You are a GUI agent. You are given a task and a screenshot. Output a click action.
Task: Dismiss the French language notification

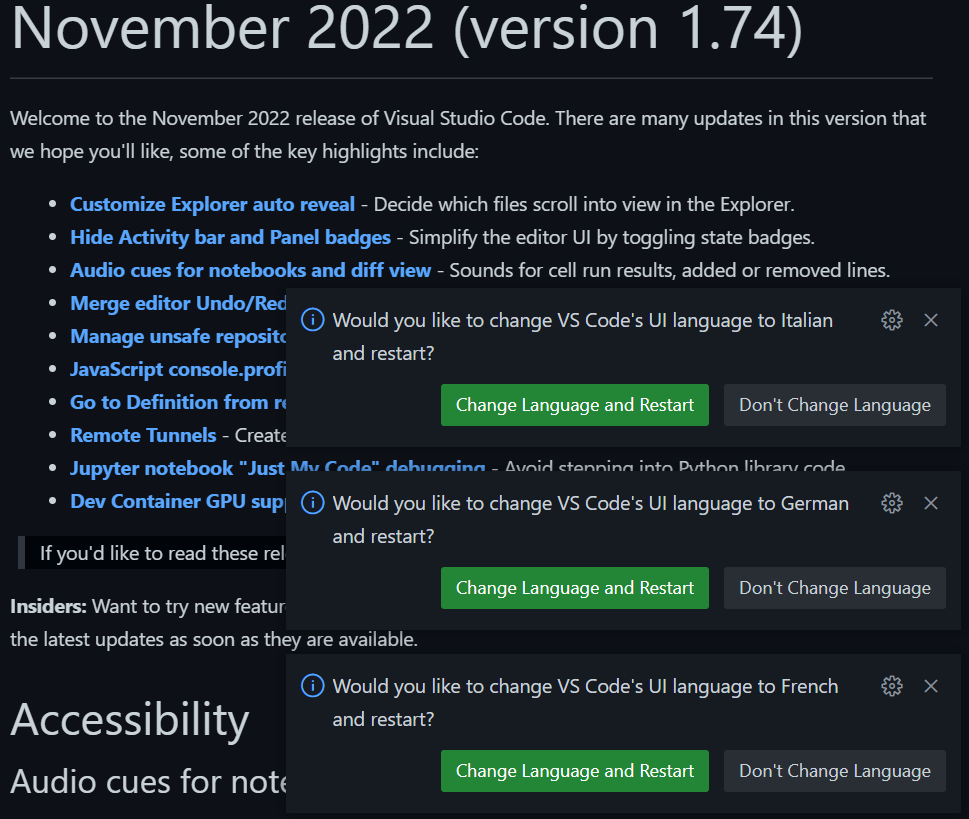click(931, 686)
